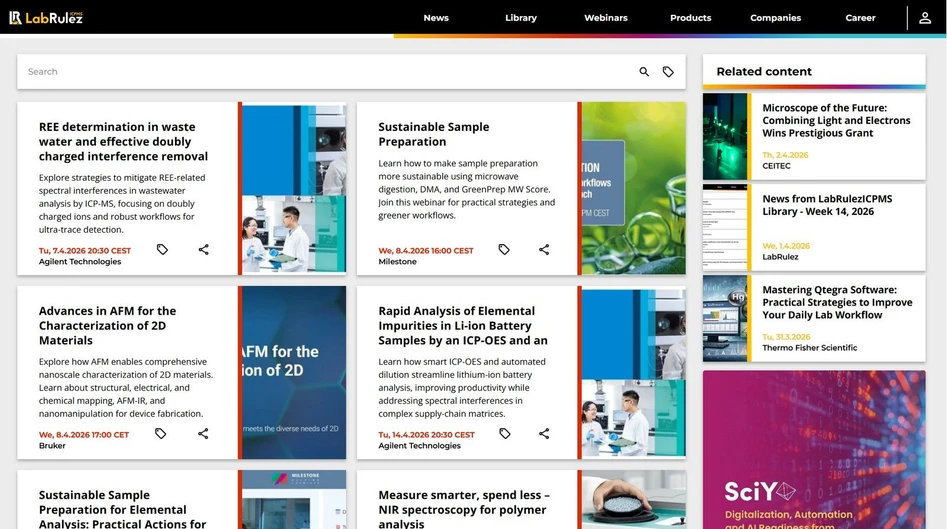Click 'Agilent Technologies' under Rapid Analysis card
This screenshot has width=947, height=529.
pyautogui.click(x=419, y=446)
